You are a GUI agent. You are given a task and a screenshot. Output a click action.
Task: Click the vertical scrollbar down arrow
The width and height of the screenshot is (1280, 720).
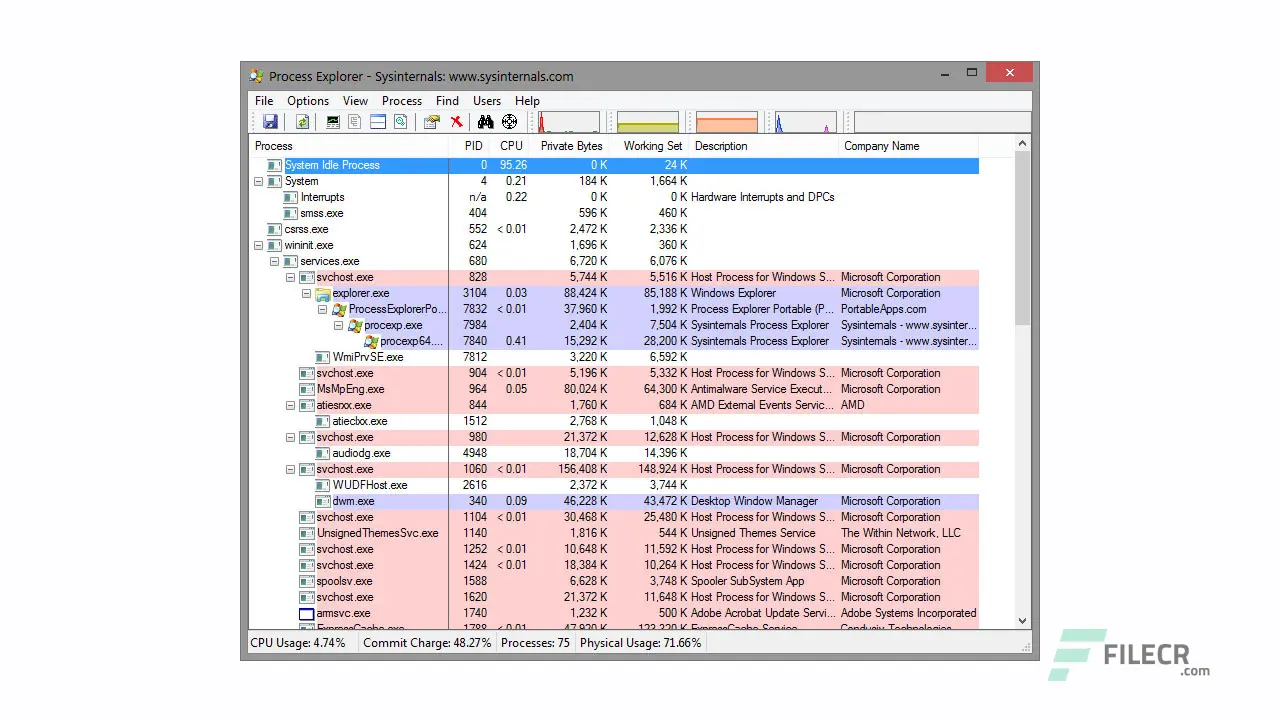coord(1022,621)
